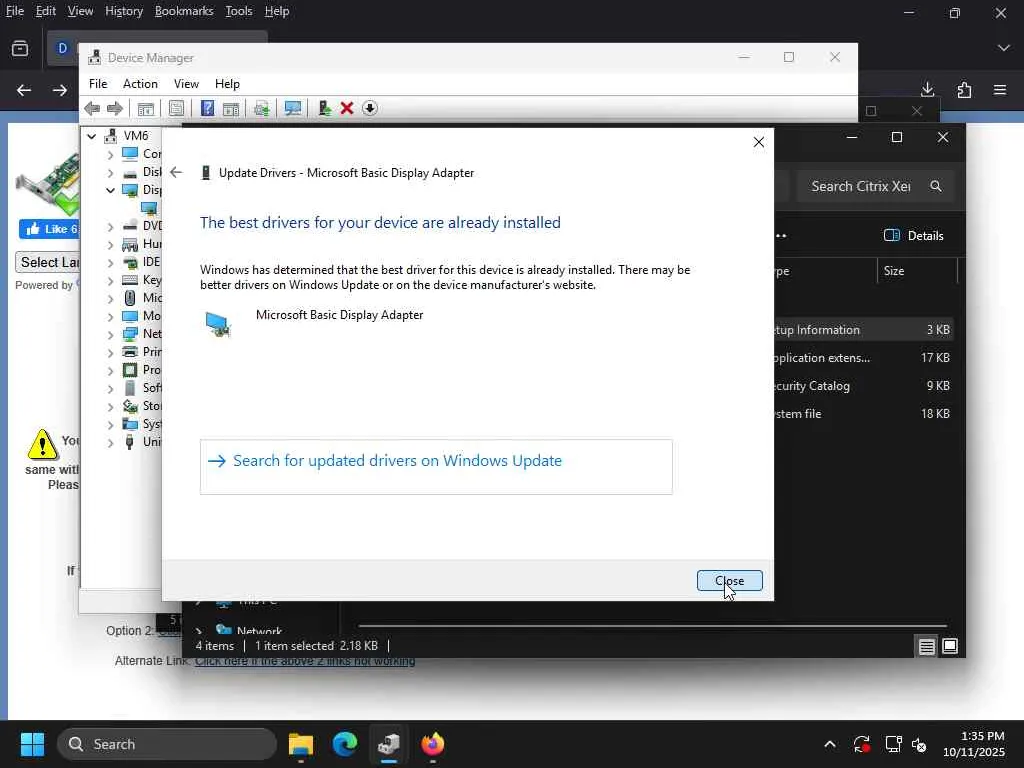Image resolution: width=1024 pixels, height=768 pixels.
Task: Open Select Language dropdown on web page
Action: [48, 263]
